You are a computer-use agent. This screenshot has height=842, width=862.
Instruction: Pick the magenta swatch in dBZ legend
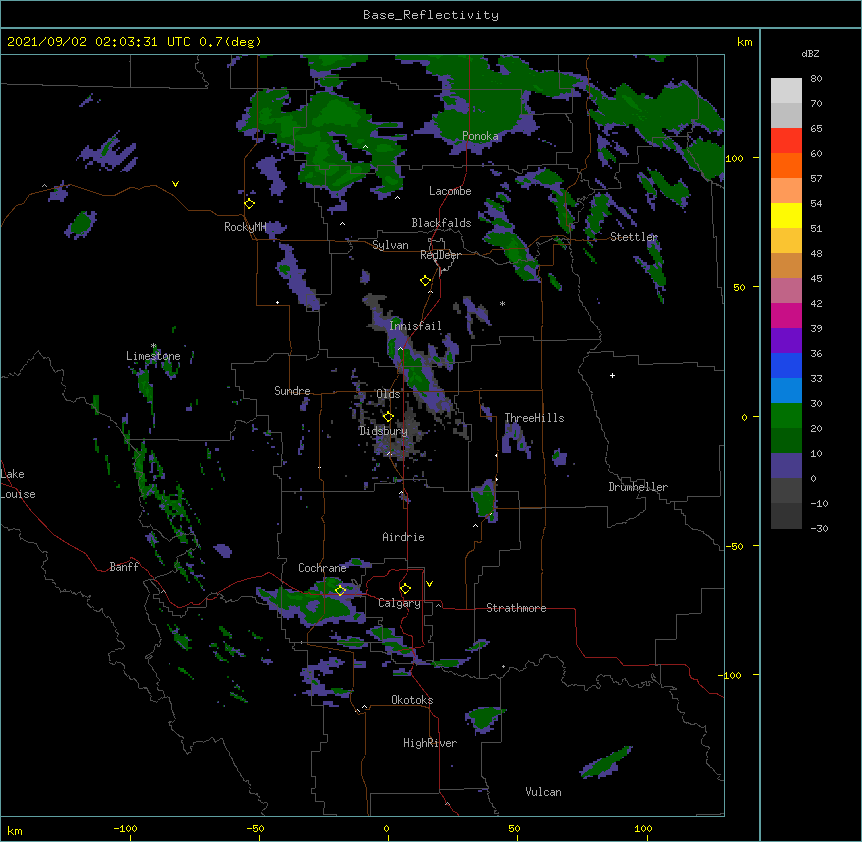click(x=786, y=315)
